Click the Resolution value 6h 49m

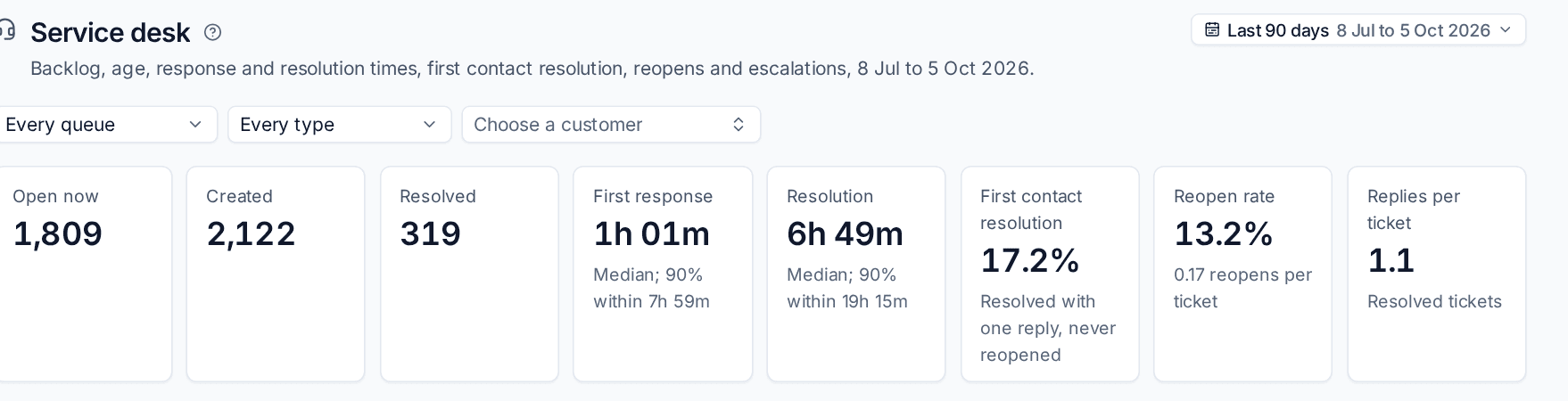(x=845, y=233)
